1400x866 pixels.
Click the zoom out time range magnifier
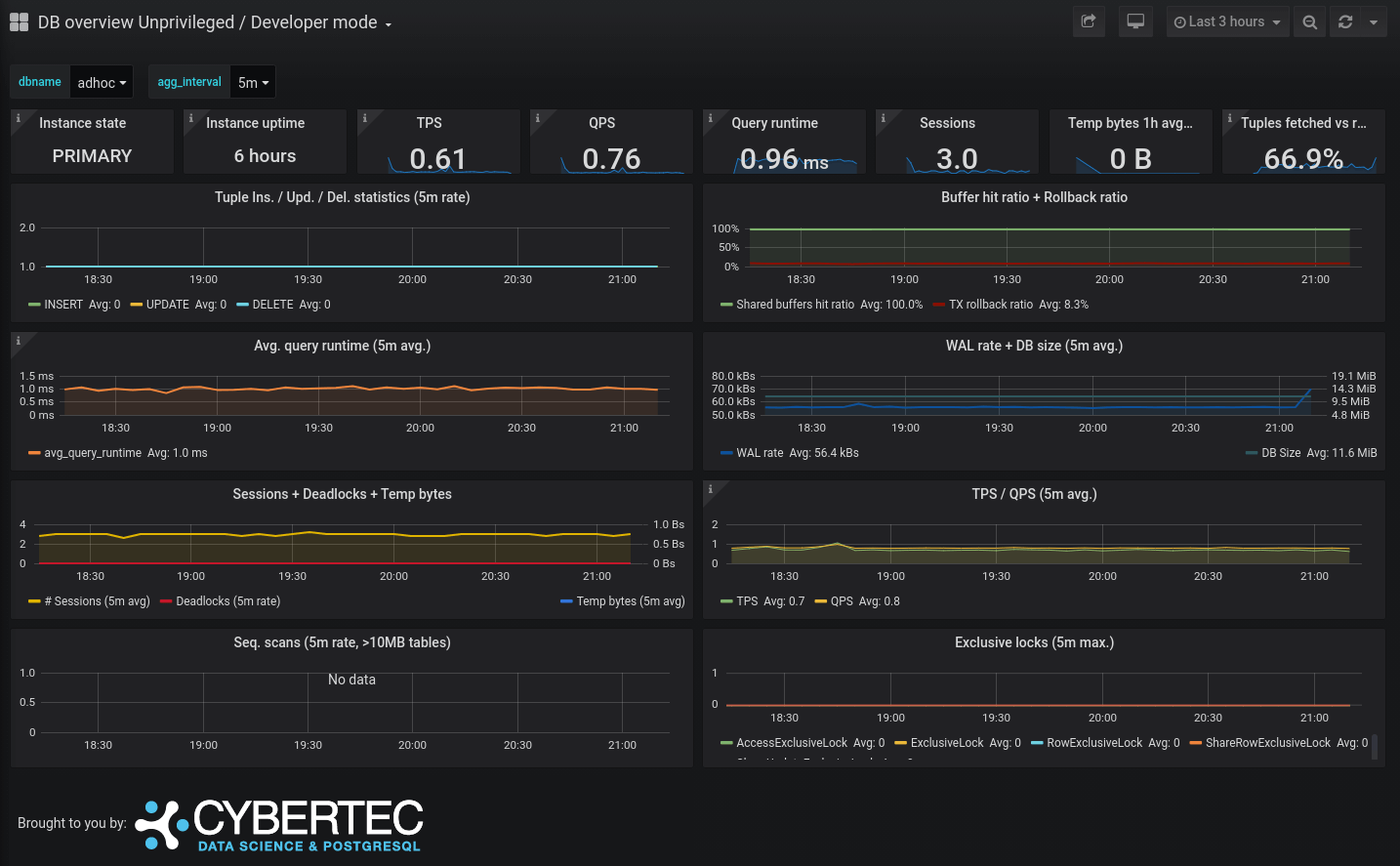(1309, 21)
